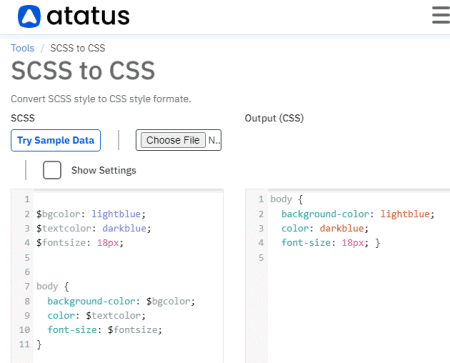Click the Output (CSS) label
This screenshot has width=450, height=363.
[x=274, y=118]
